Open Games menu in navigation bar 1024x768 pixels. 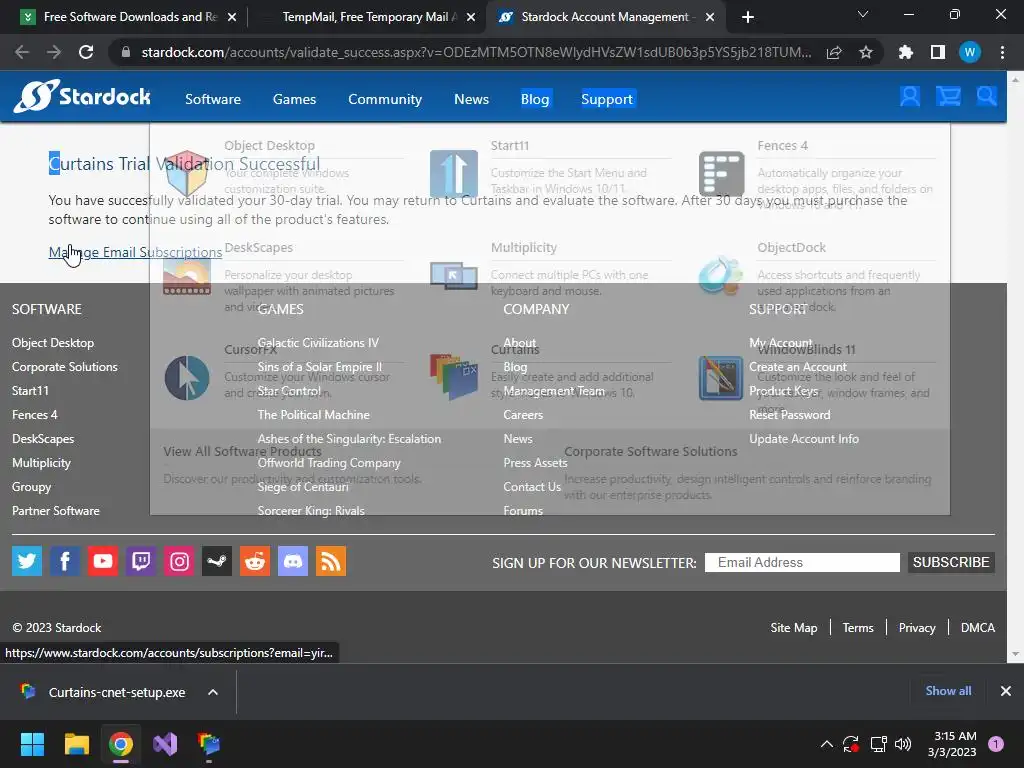pos(295,99)
